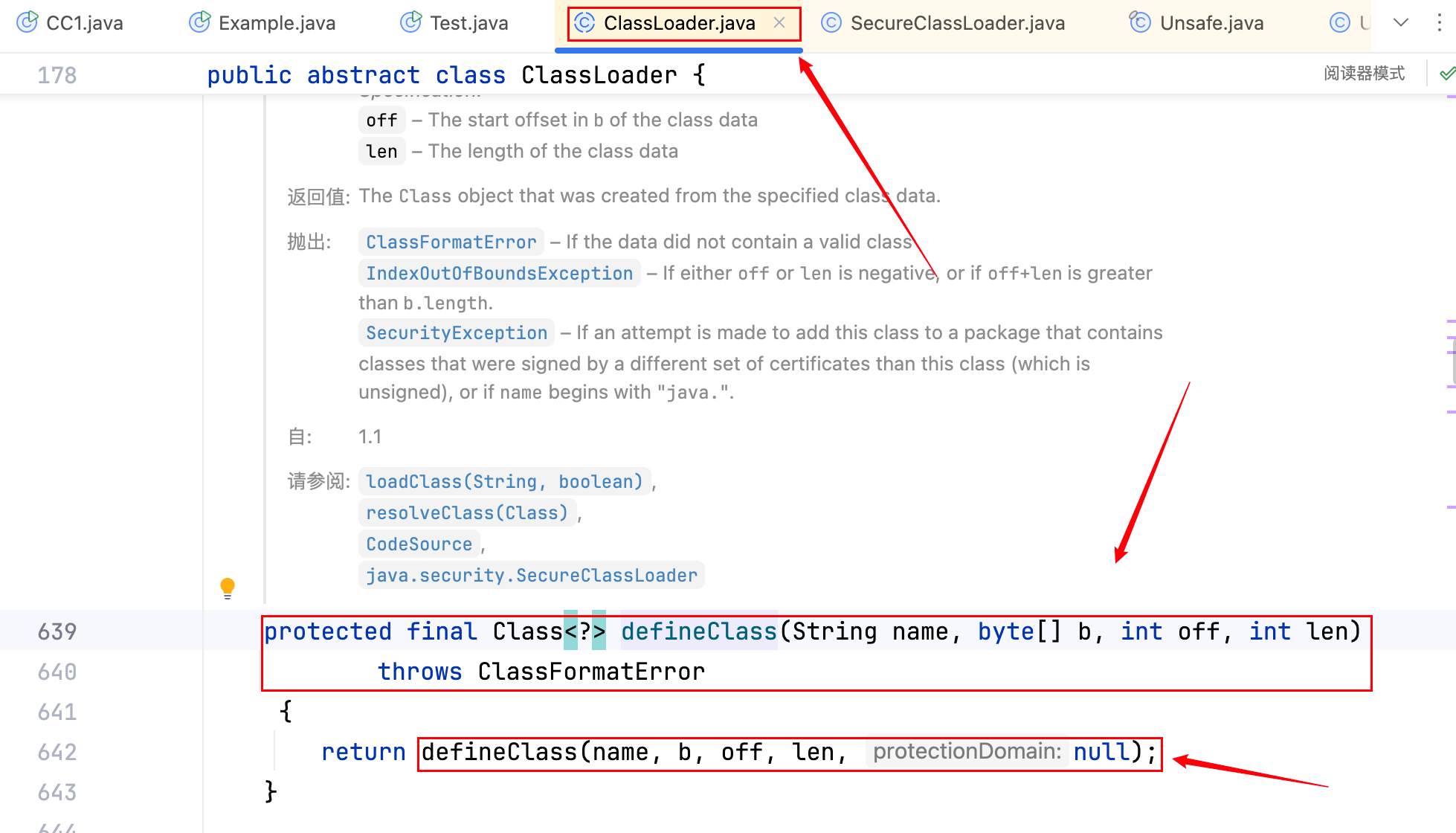Viewport: 1456px width, 833px height.
Task: Follow the java.security.SecureClassLoader link
Action: (x=531, y=576)
